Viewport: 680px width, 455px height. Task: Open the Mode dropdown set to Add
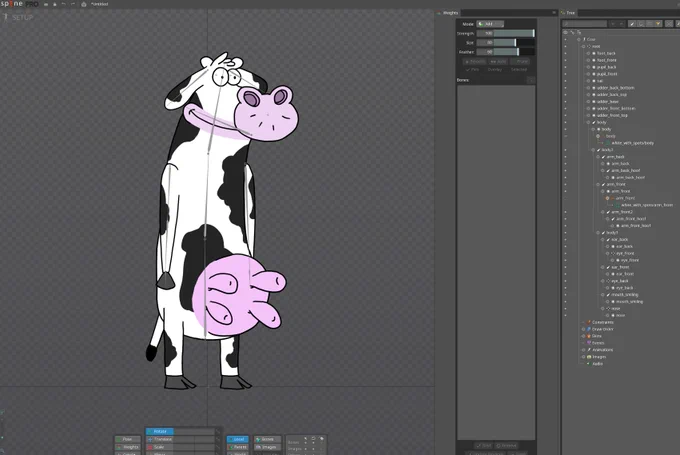point(490,24)
